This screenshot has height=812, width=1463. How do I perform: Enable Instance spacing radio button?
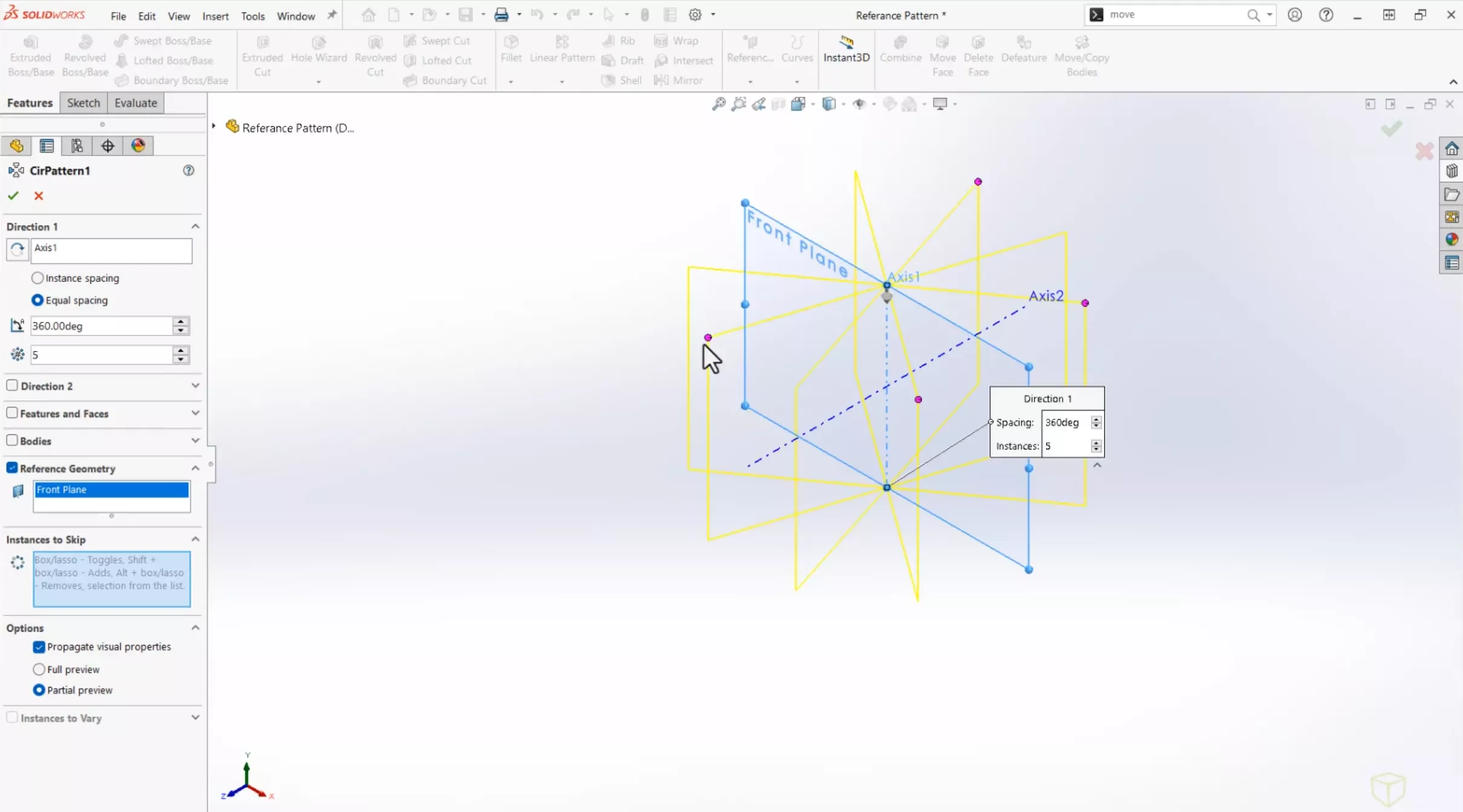[x=37, y=278]
